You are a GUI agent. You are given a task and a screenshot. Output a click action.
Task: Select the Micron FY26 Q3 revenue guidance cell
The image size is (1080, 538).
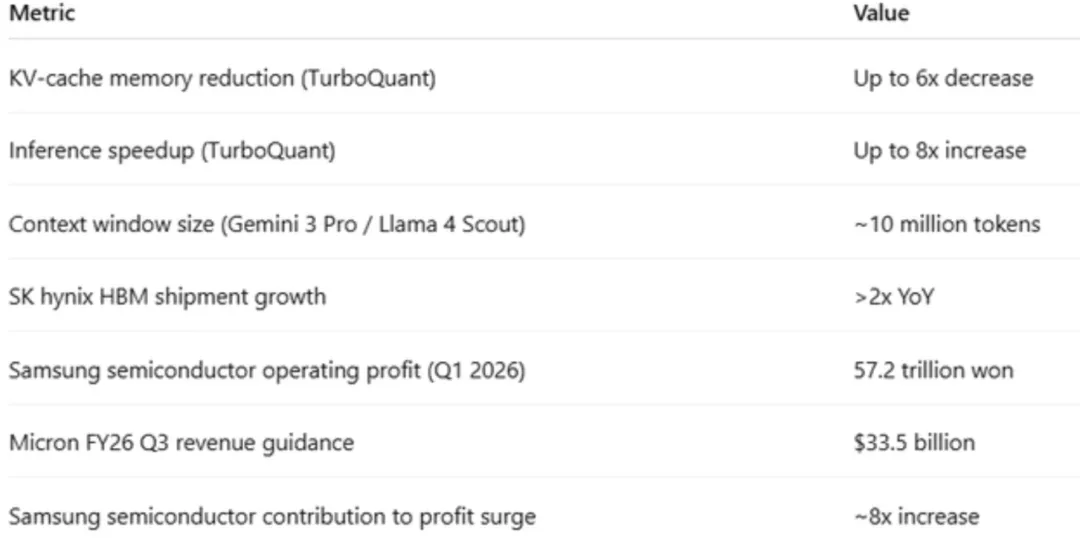[x=181, y=442]
